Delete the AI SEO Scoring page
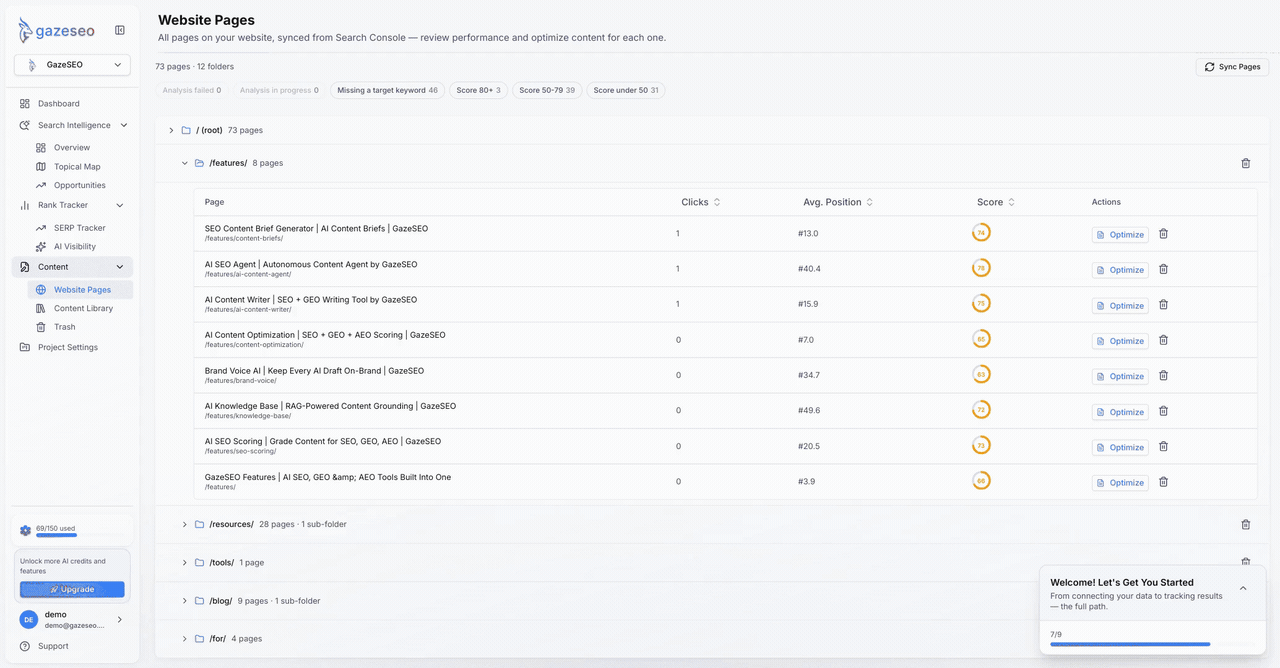The width and height of the screenshot is (1280, 668). click(1163, 447)
